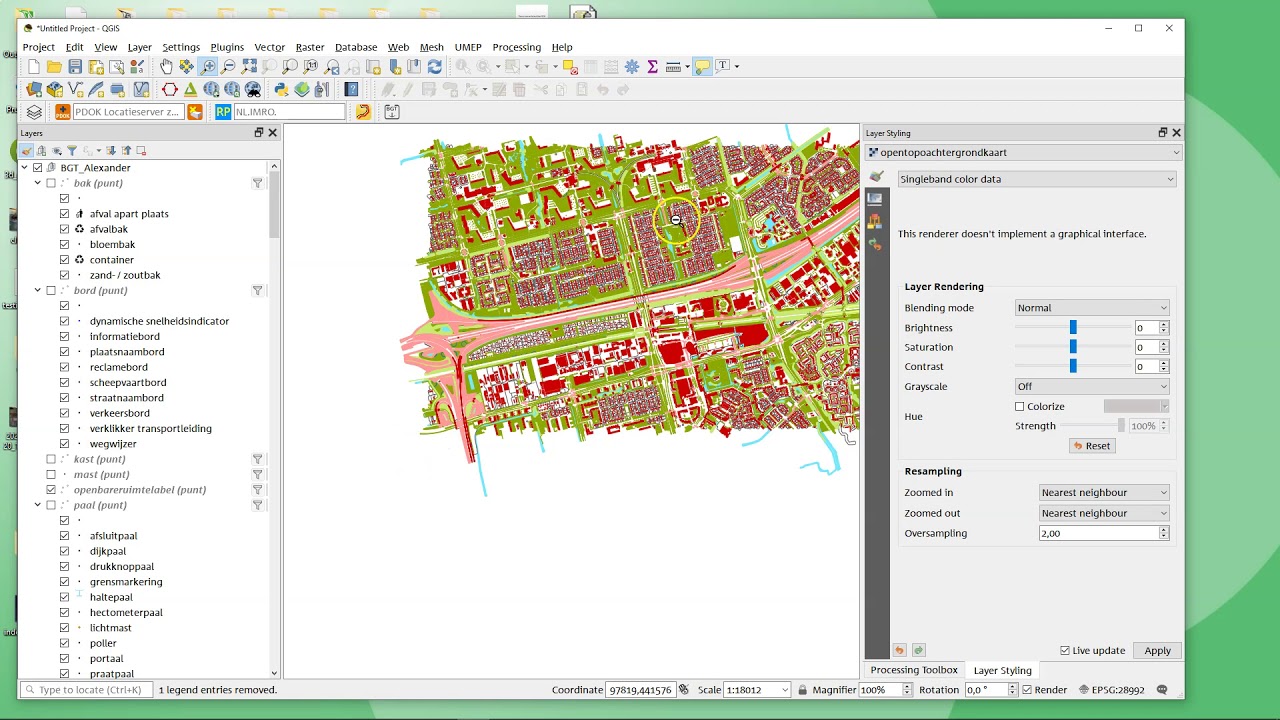Click the Text Annotation tool
This screenshot has width=1280, height=720.
pos(723,67)
